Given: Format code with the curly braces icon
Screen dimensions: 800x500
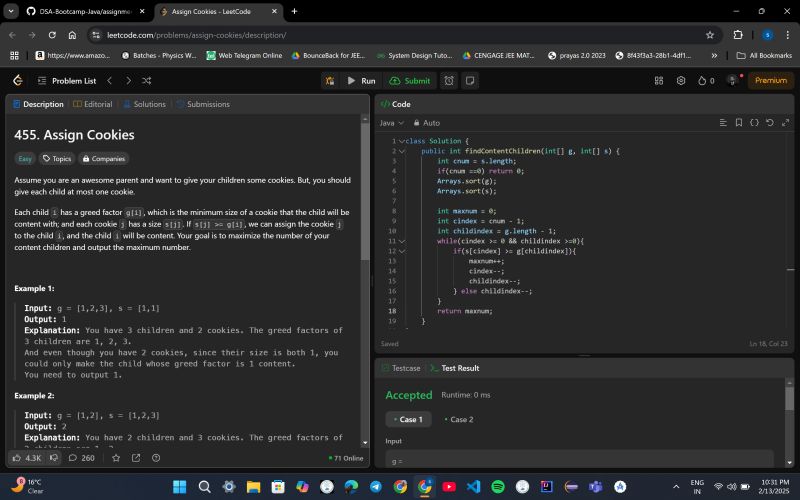Looking at the screenshot, I should (754, 122).
